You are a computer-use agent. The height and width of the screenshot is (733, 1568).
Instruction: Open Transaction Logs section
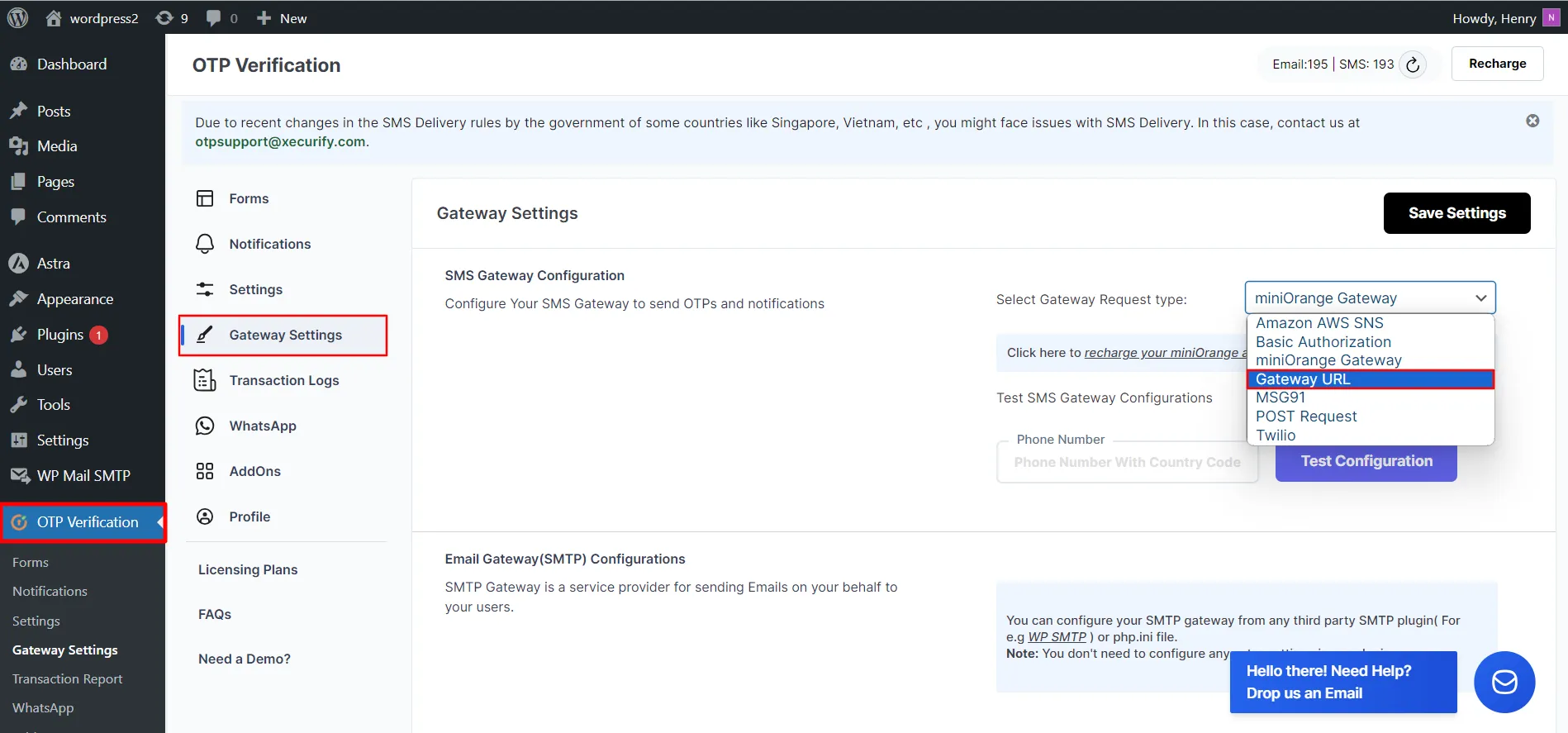click(x=284, y=380)
